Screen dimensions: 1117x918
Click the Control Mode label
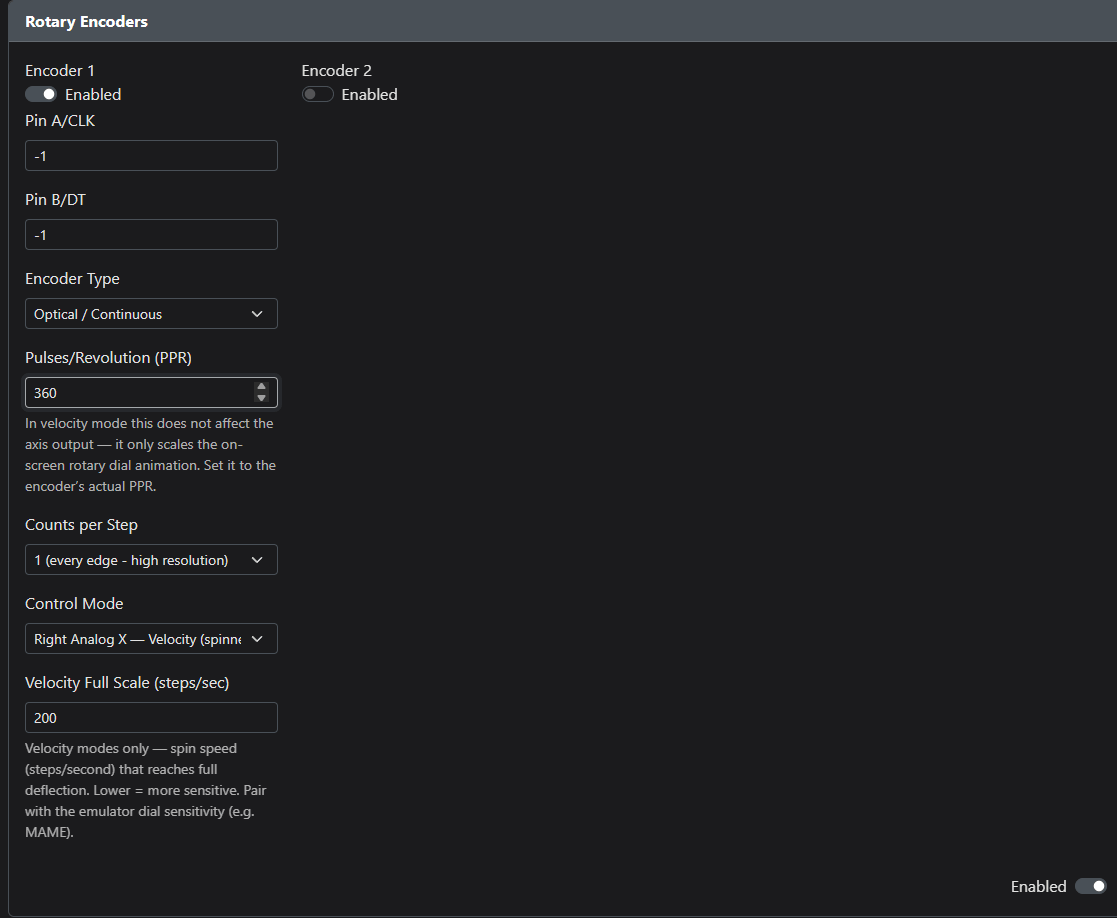coord(74,603)
